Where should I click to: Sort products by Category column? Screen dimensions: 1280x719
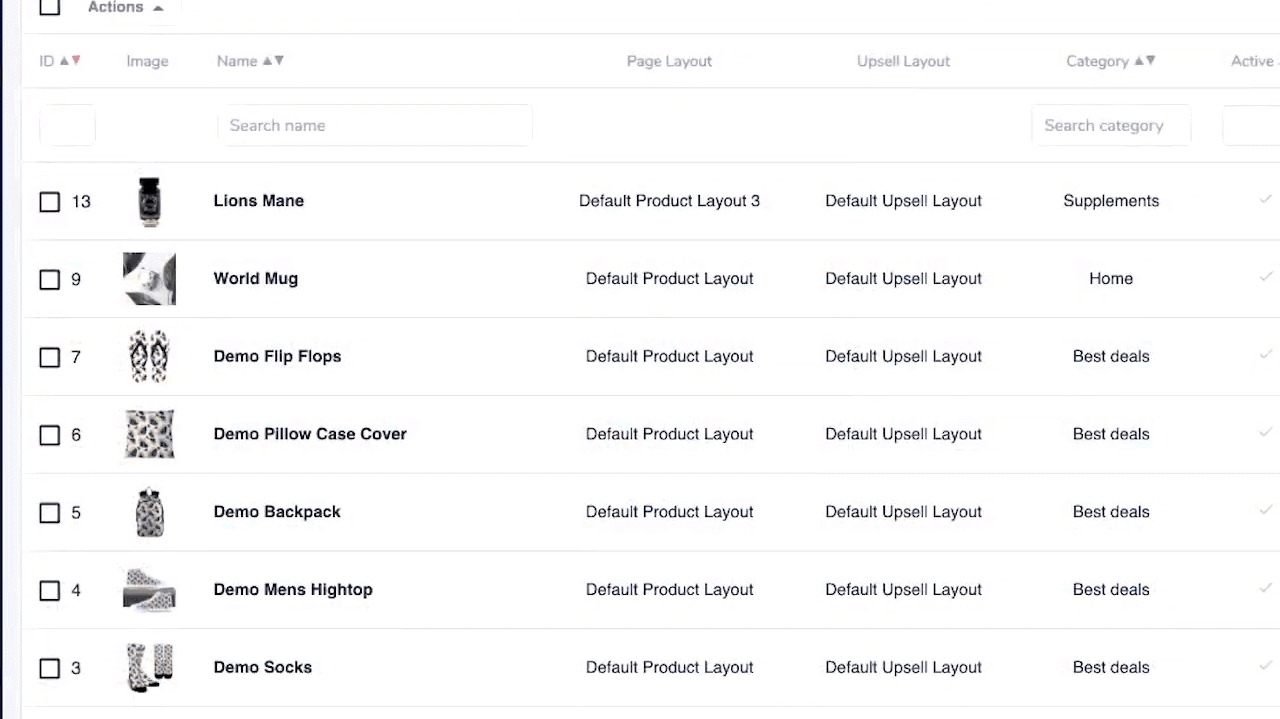tap(1111, 61)
